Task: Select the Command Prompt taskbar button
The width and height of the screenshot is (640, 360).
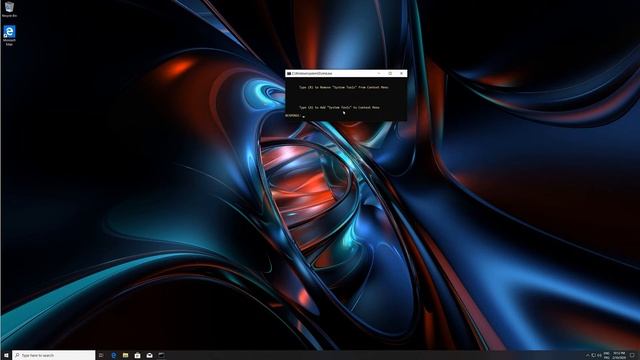Action: coord(162,356)
